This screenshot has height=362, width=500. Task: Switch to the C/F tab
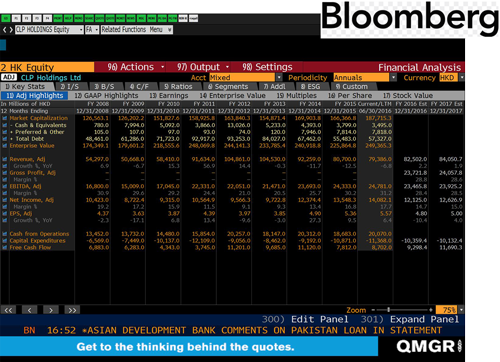pos(139,87)
